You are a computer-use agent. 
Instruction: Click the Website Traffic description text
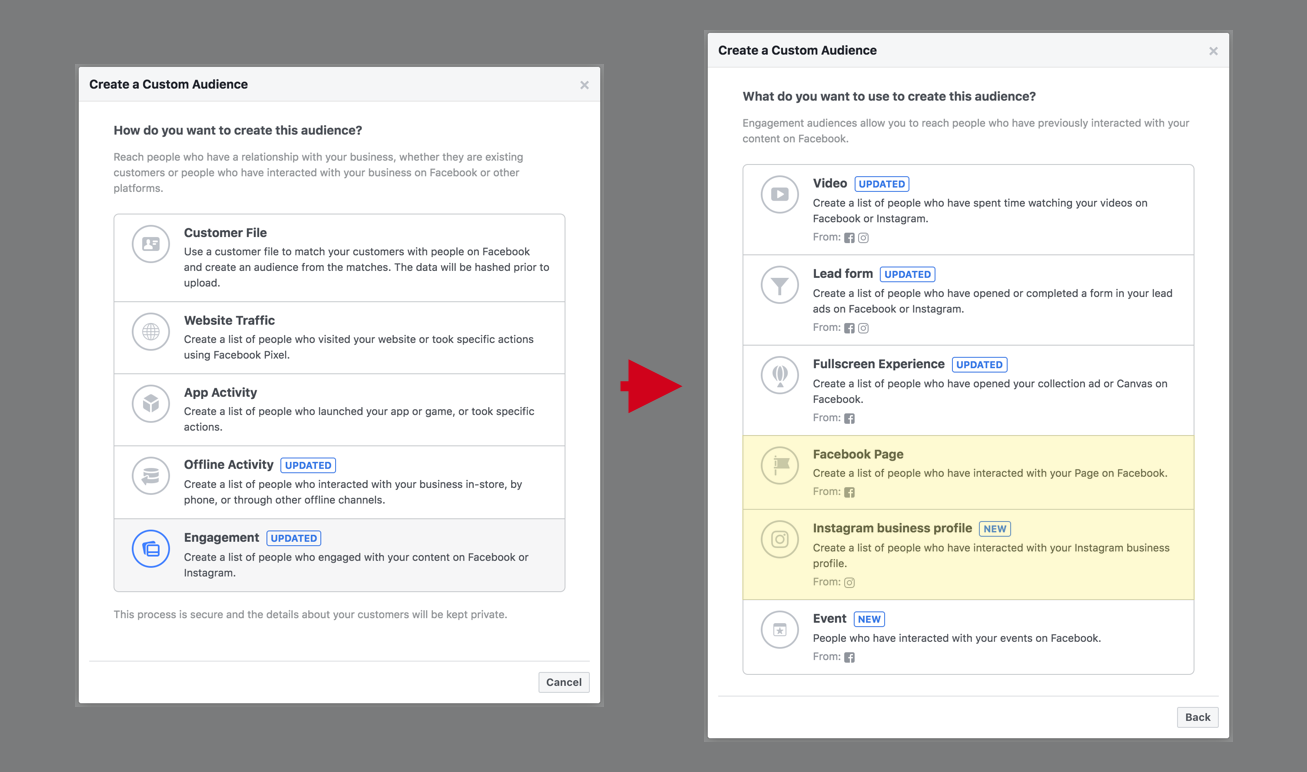click(x=359, y=347)
